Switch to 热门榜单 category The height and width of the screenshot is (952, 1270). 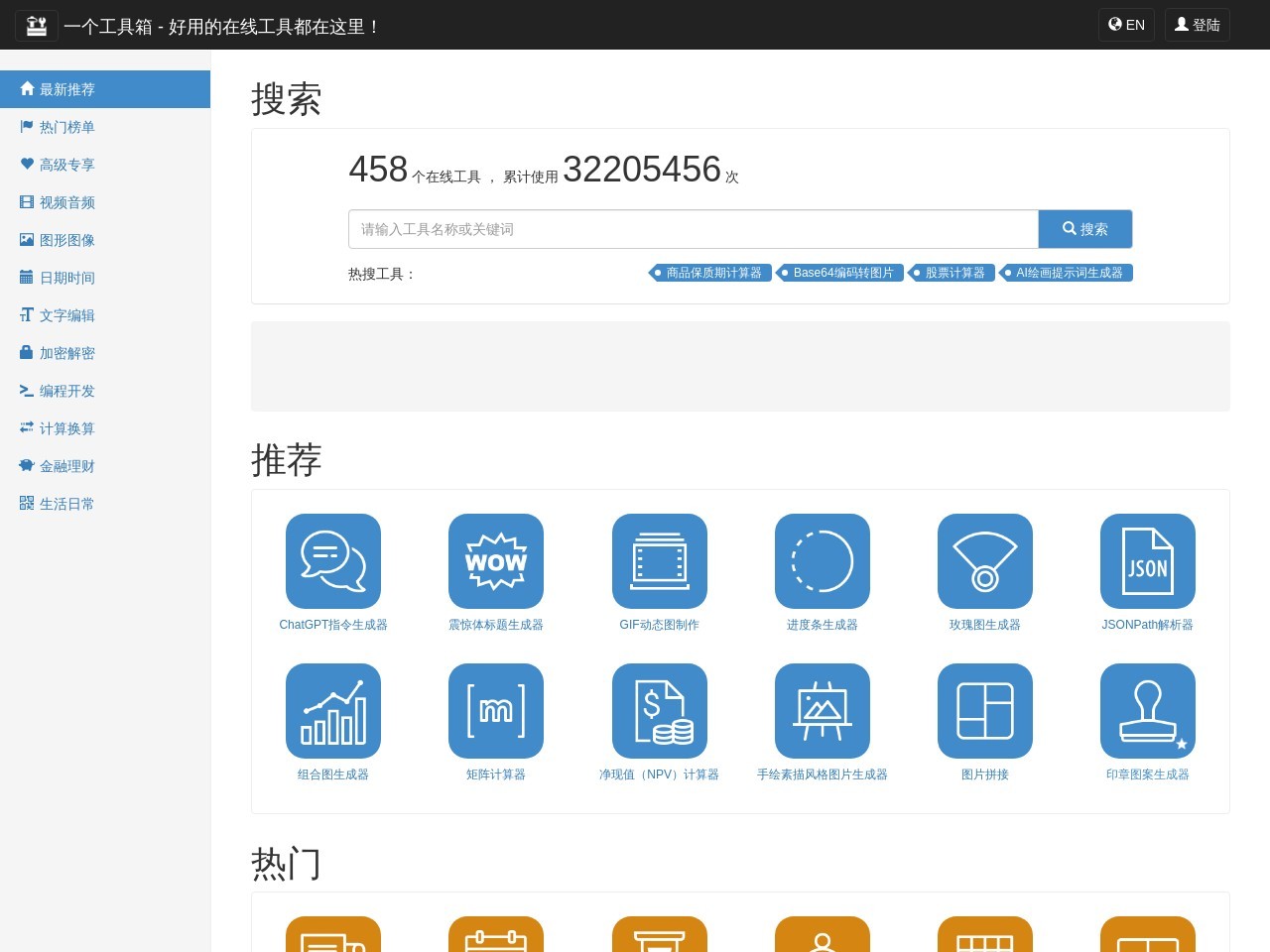point(66,127)
